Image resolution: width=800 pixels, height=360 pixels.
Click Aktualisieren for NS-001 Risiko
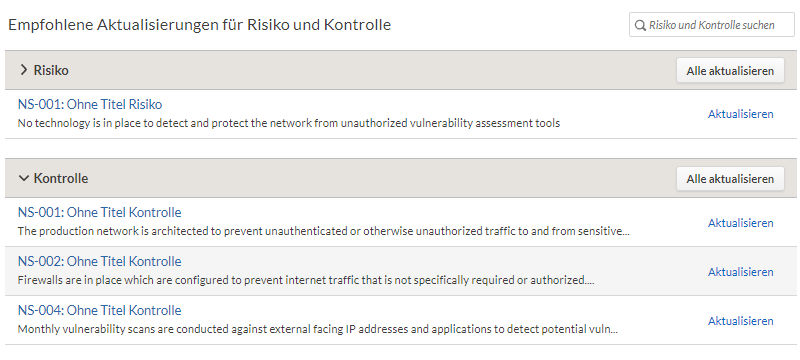pos(740,114)
